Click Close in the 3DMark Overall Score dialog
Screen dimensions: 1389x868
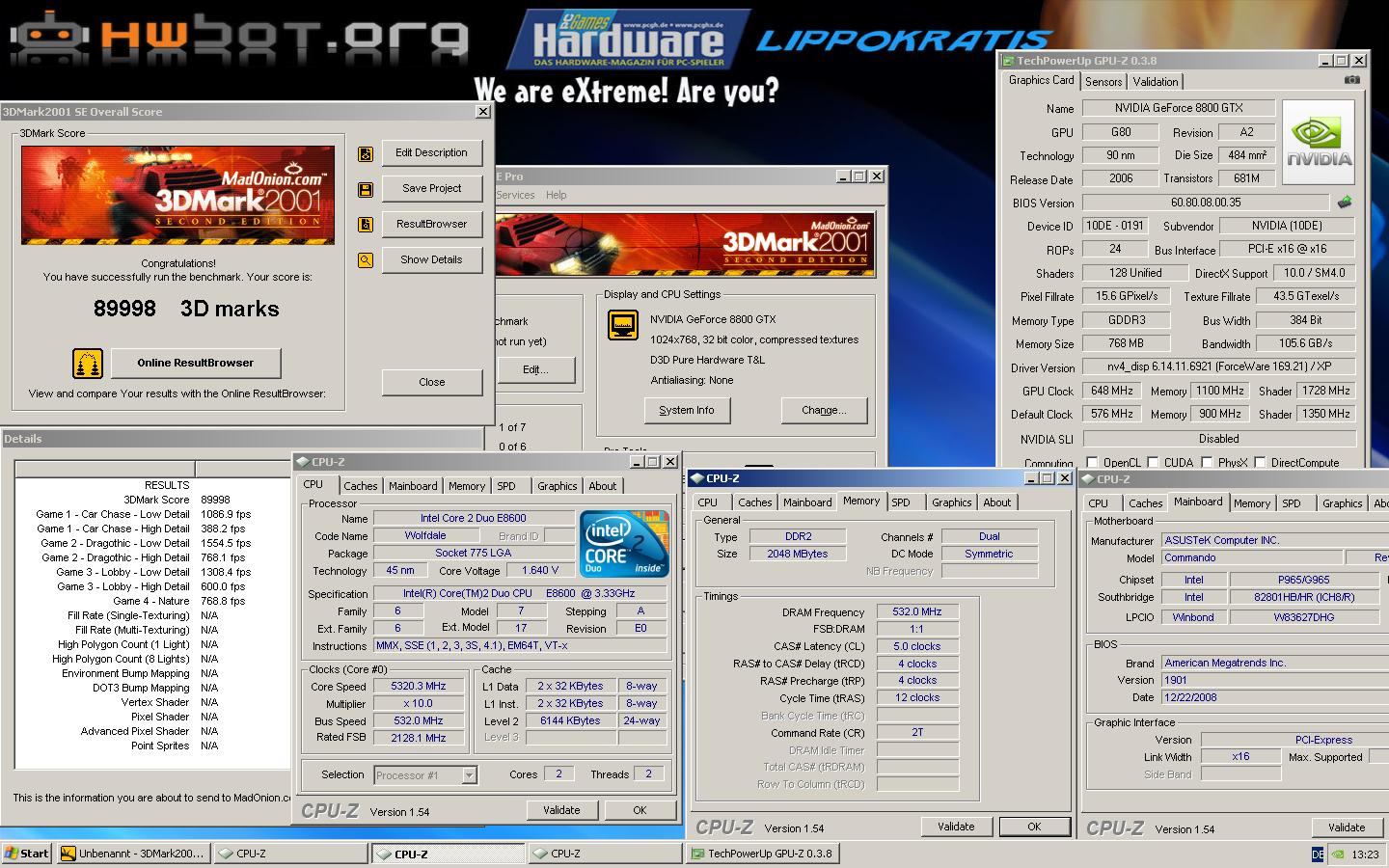[431, 383]
